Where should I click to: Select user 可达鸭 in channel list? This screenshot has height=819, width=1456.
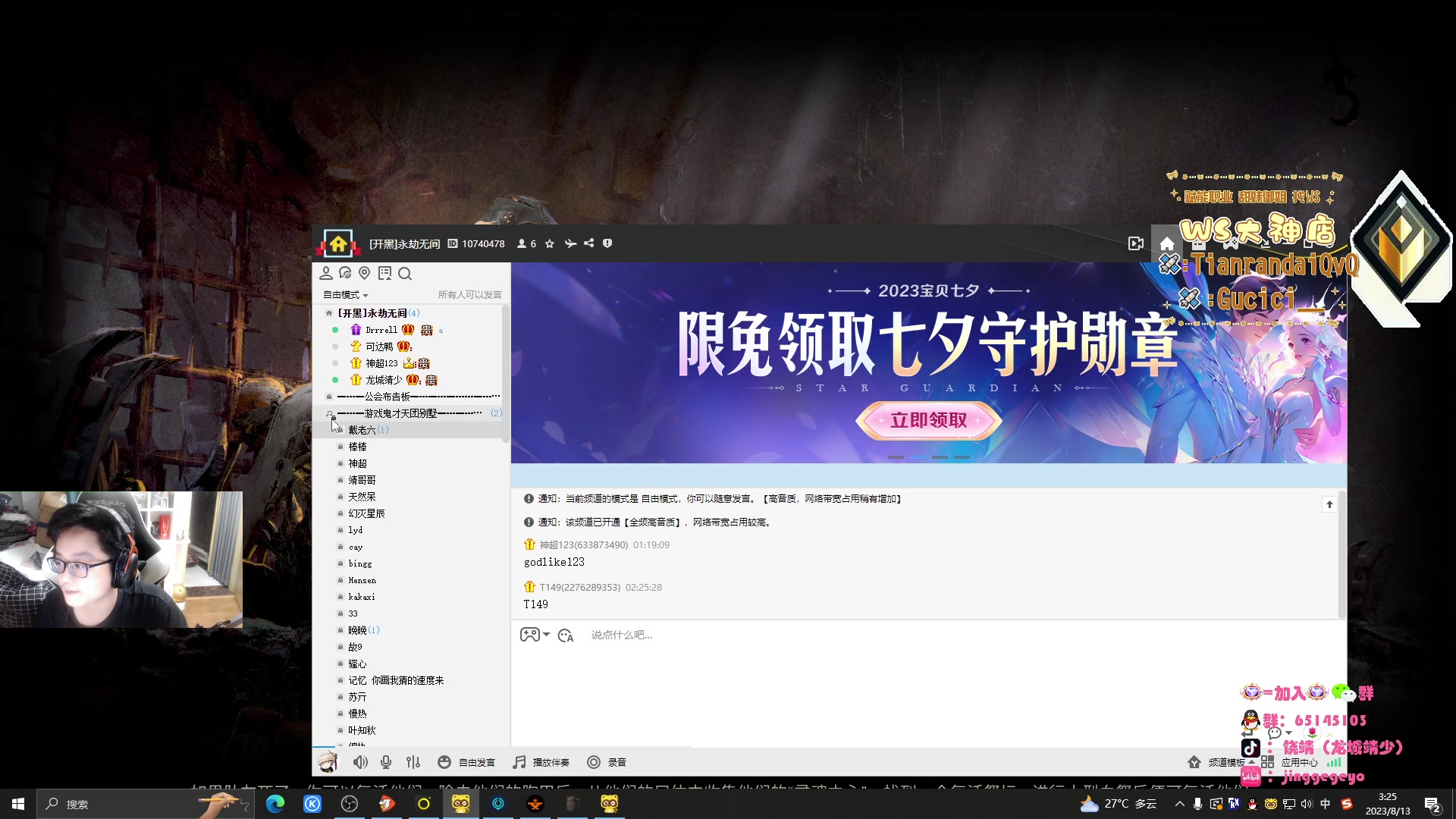click(379, 347)
